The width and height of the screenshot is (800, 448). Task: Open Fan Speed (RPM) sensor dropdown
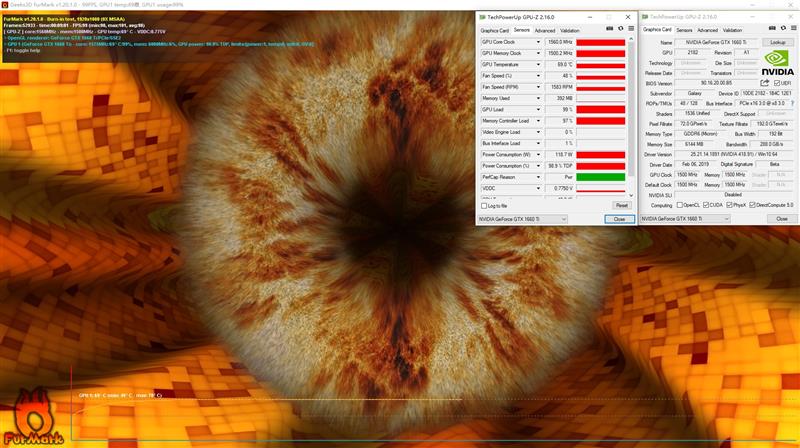coord(538,87)
